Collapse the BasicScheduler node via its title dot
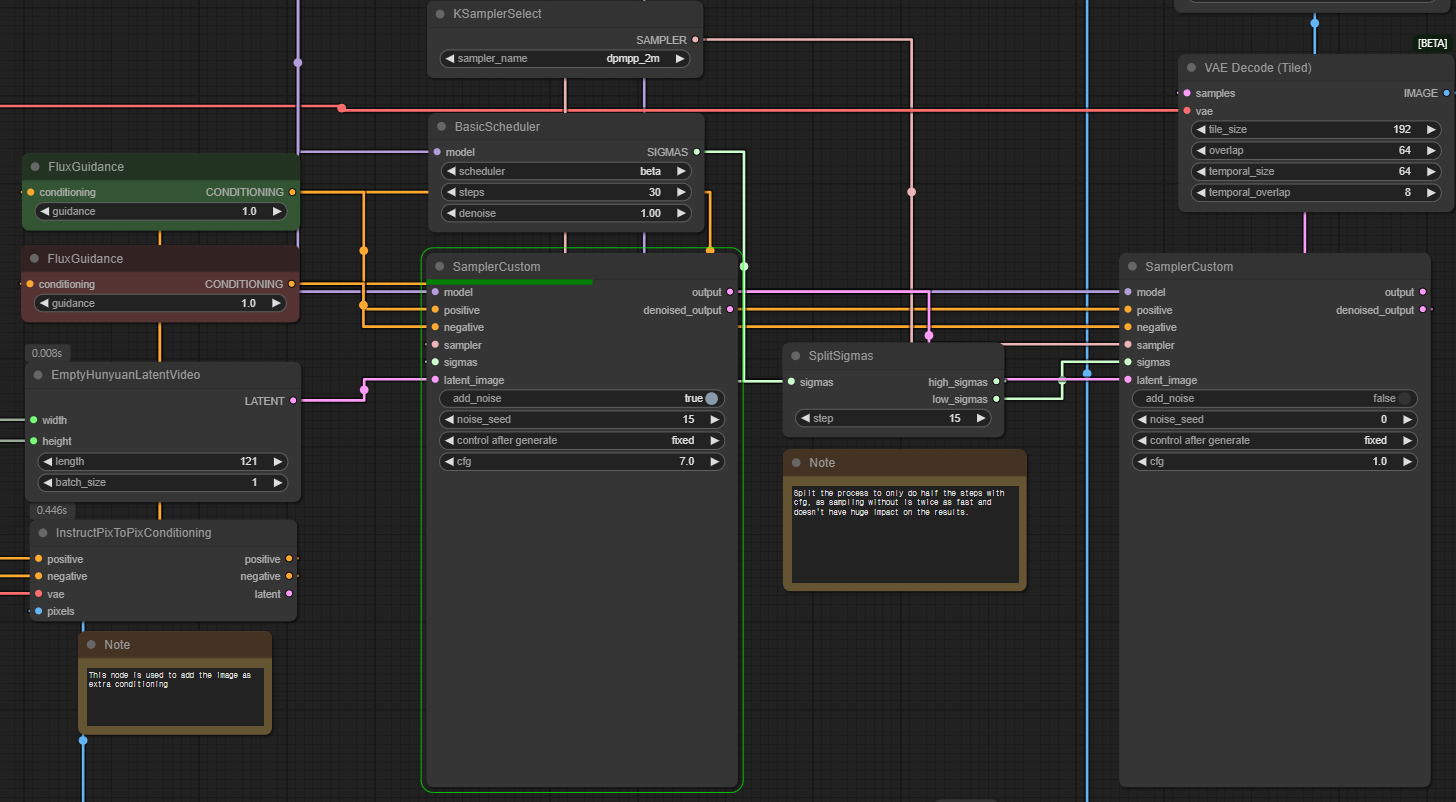This screenshot has width=1456, height=802. [441, 127]
